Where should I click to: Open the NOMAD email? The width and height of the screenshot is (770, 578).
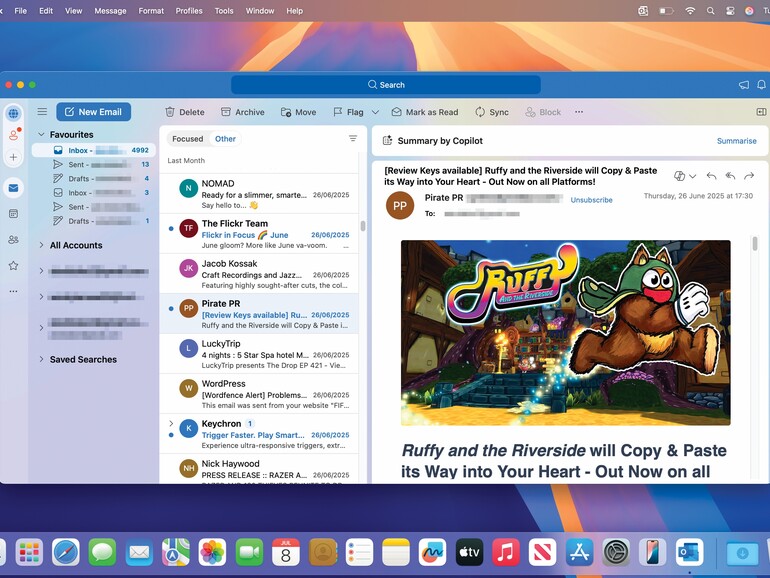259,193
